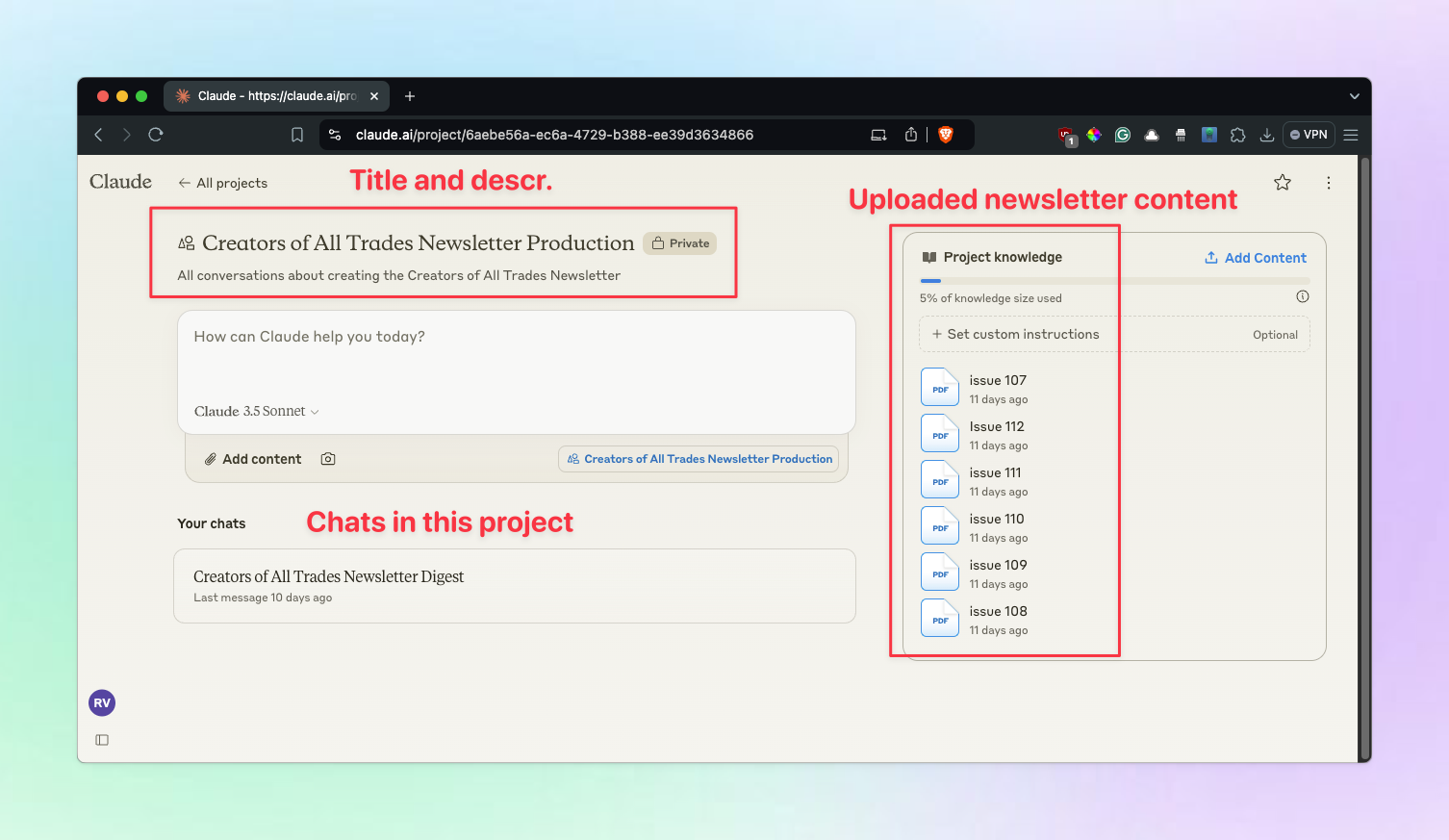This screenshot has width=1449, height=840.
Task: Click the colorful pinwheel extension icon
Action: [1094, 135]
